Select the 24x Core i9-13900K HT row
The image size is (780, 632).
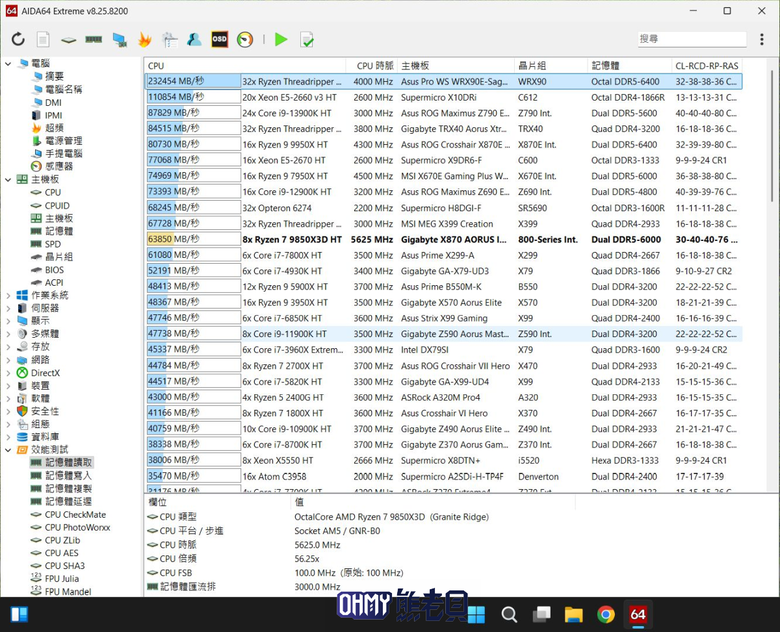444,113
